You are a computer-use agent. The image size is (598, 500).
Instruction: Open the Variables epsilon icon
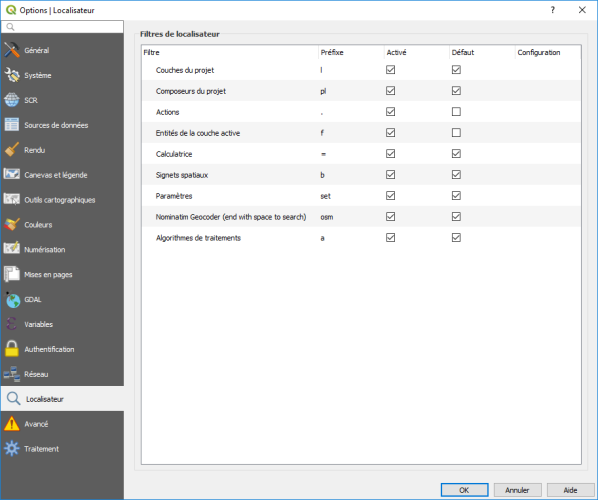pyautogui.click(x=12, y=324)
